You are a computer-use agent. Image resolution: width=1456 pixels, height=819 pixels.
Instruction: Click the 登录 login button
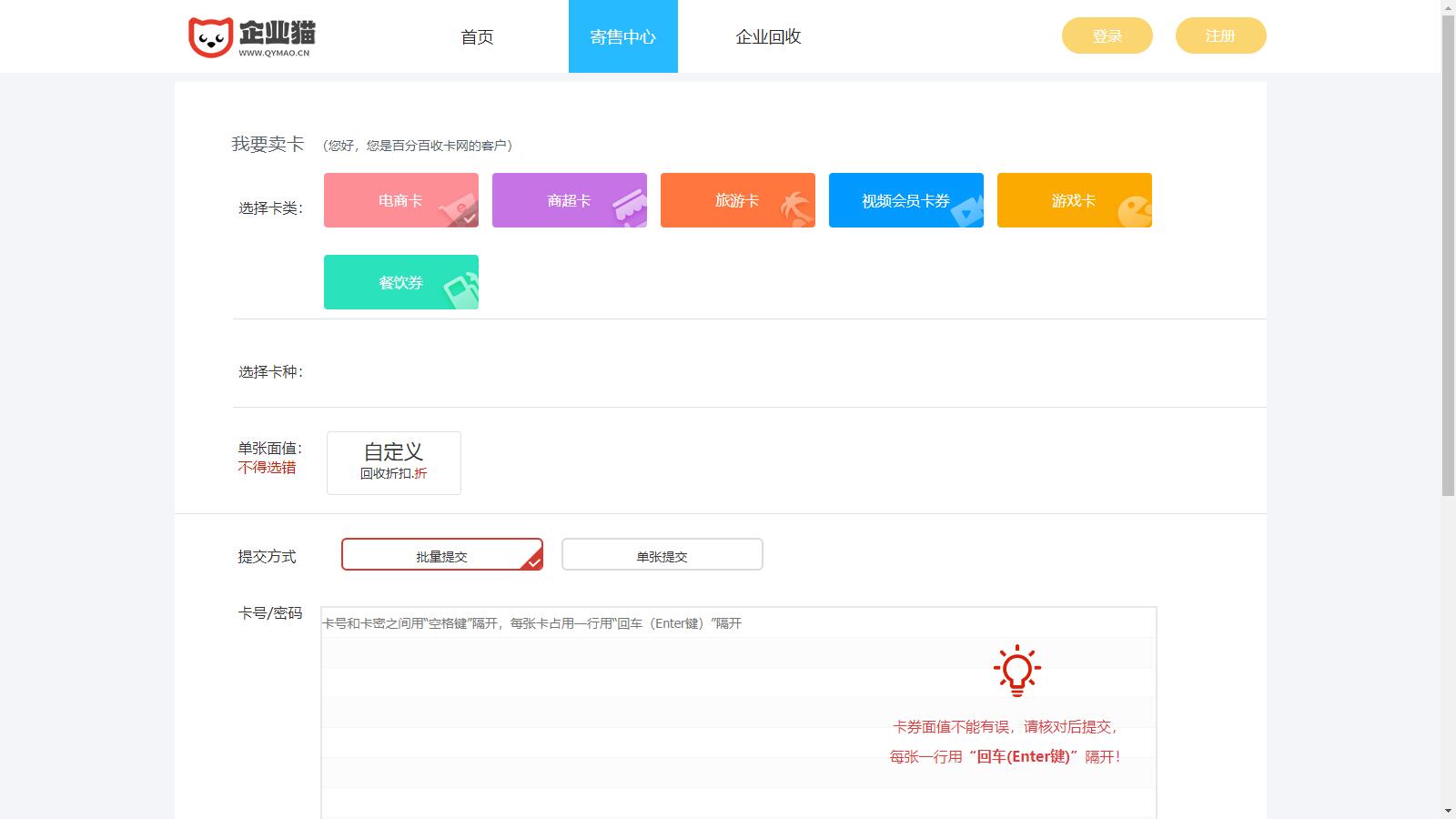coord(1107,35)
